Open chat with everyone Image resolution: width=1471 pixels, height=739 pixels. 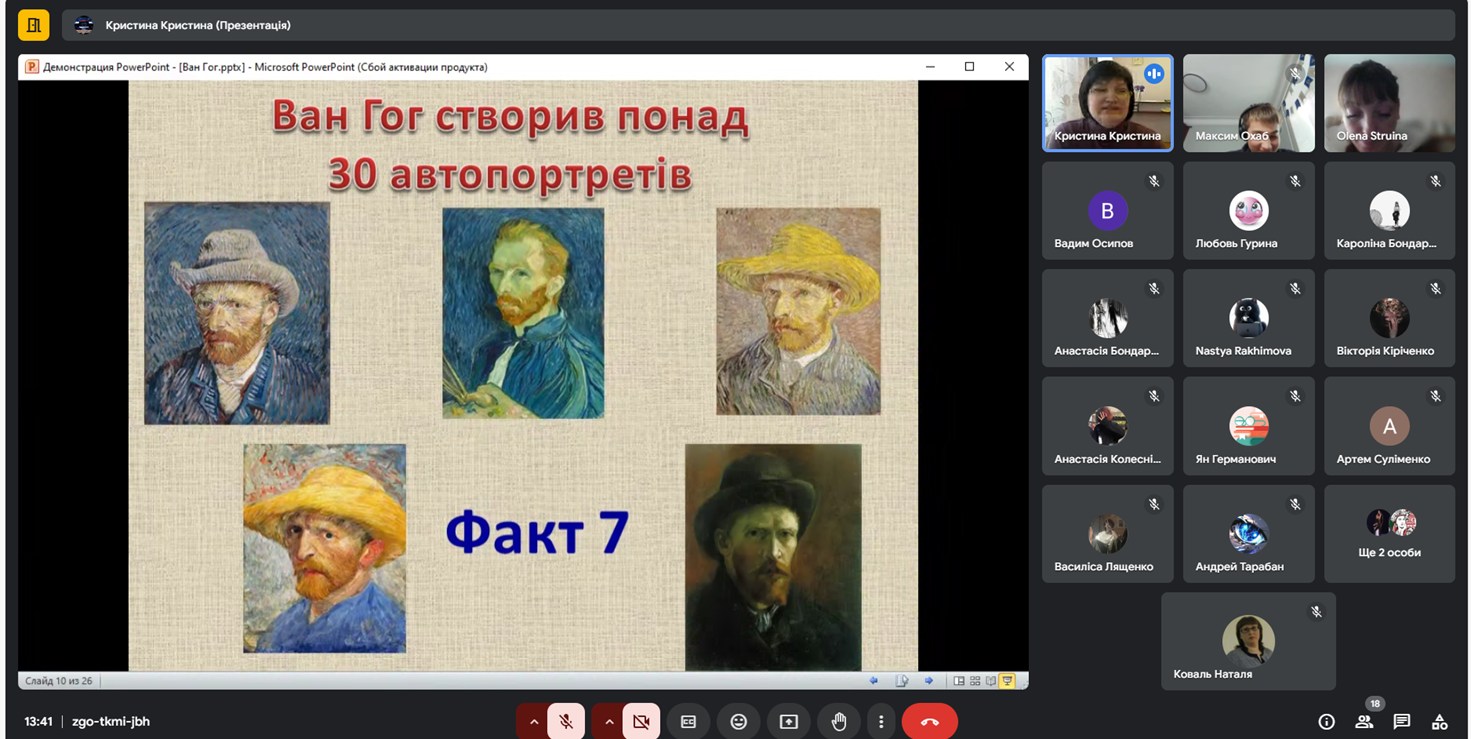[1402, 721]
